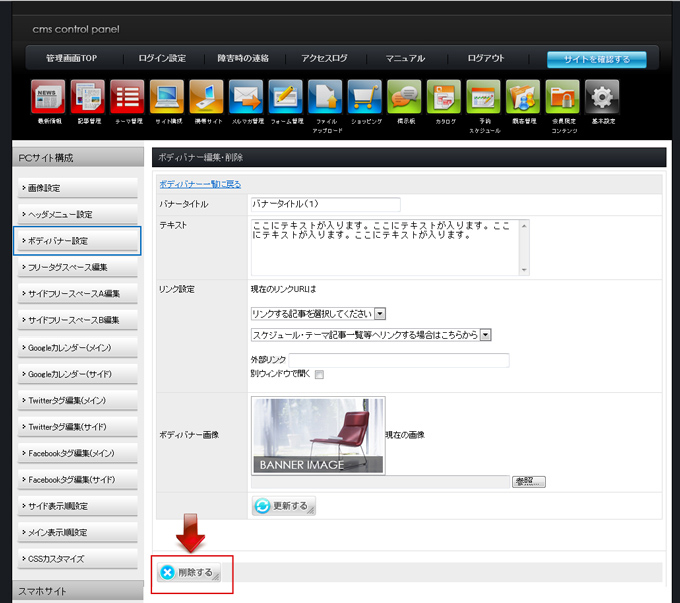The image size is (680, 603).
Task: Expand the リンクする記事を選択してください dropdown
Action: click(x=318, y=313)
